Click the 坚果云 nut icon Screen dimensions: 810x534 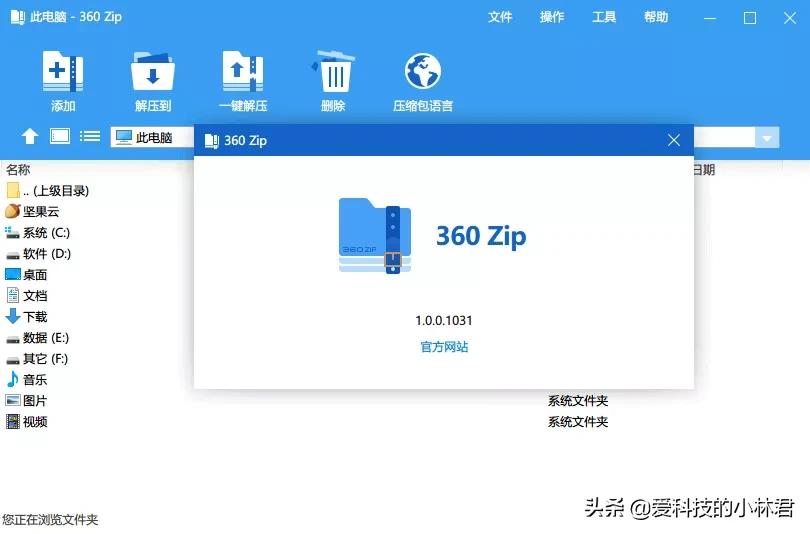[x=12, y=211]
